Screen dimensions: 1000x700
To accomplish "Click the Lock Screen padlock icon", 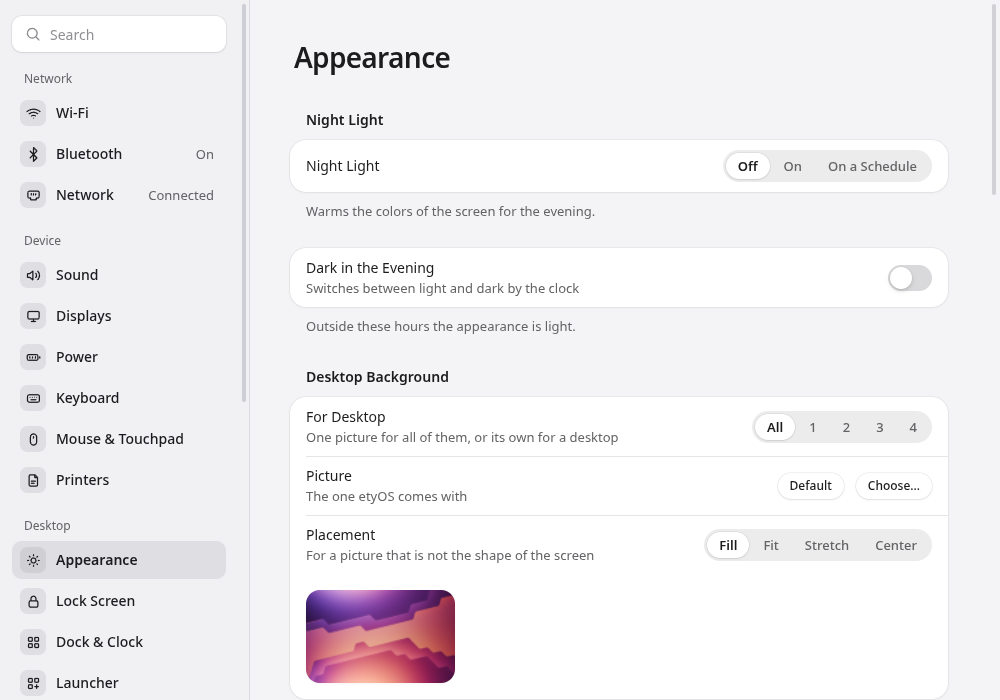I will coord(33,601).
